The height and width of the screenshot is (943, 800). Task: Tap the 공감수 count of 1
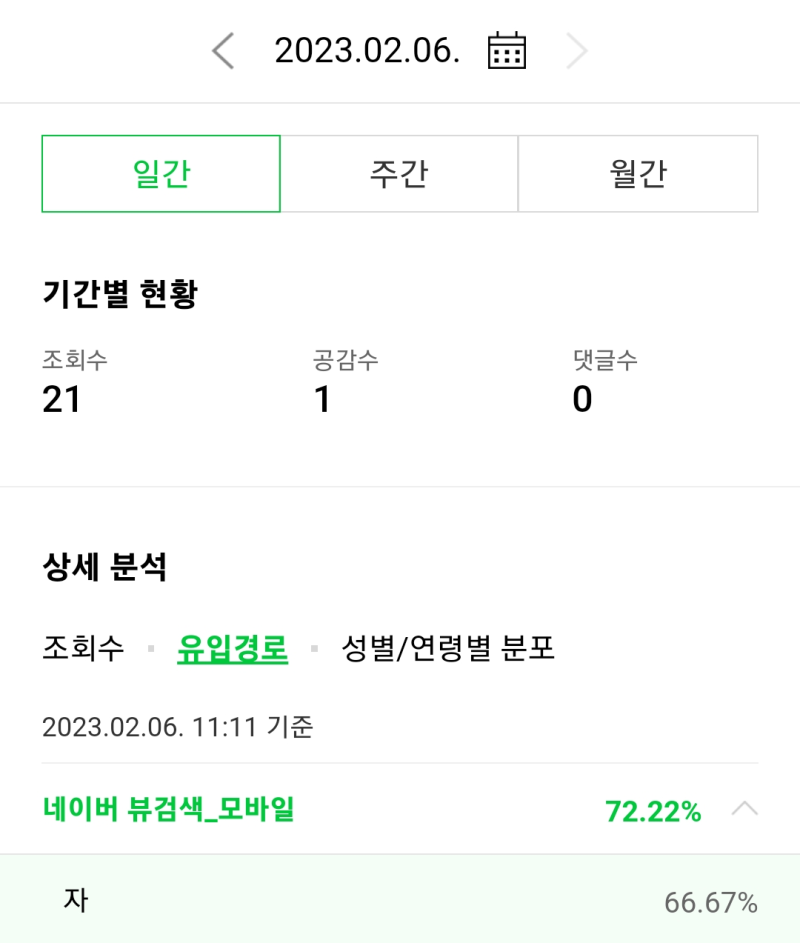[x=322, y=399]
